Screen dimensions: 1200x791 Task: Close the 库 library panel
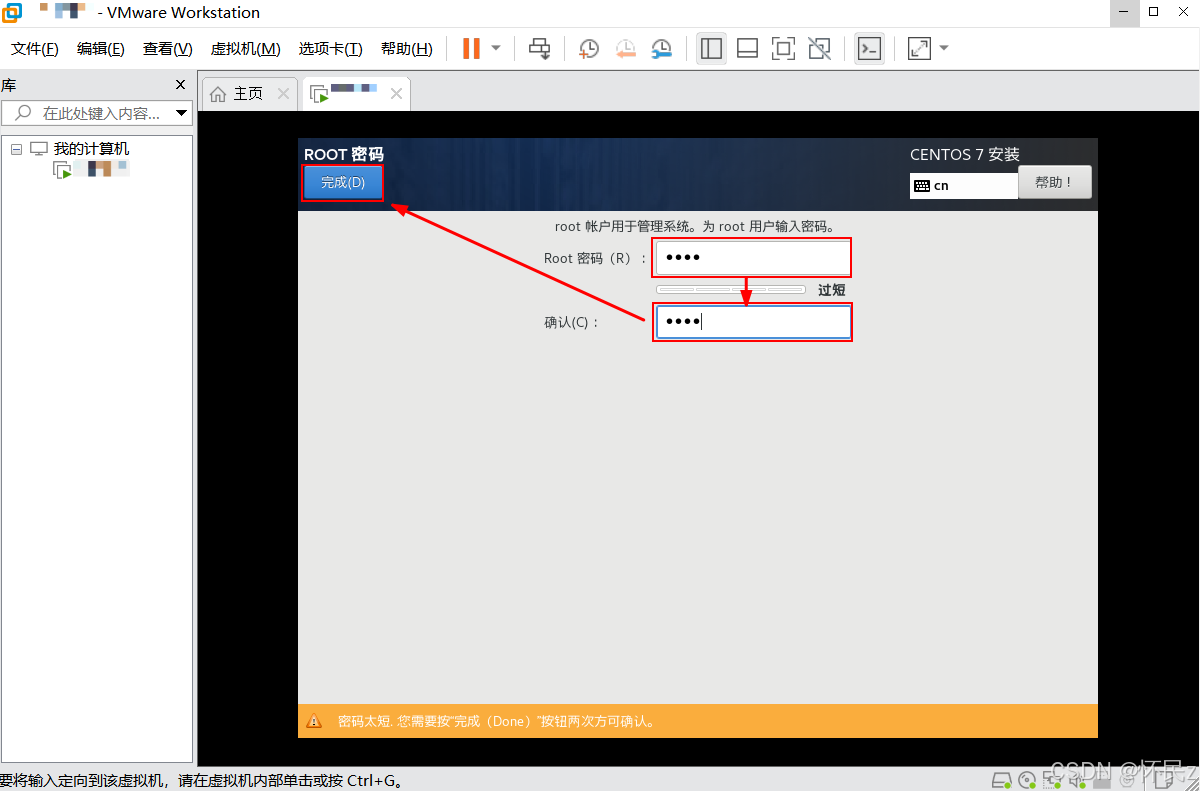(x=181, y=85)
